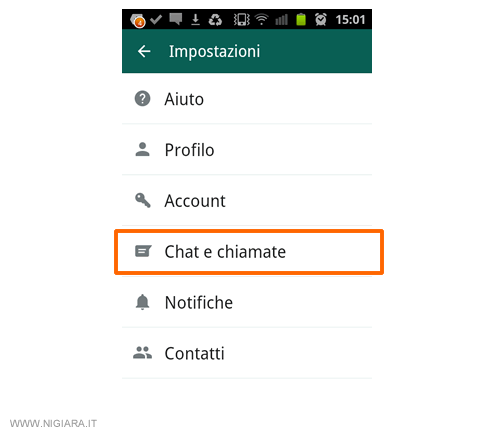The width and height of the screenshot is (500, 440).
Task: Open the Contatti settings entry
Action: pos(247,353)
